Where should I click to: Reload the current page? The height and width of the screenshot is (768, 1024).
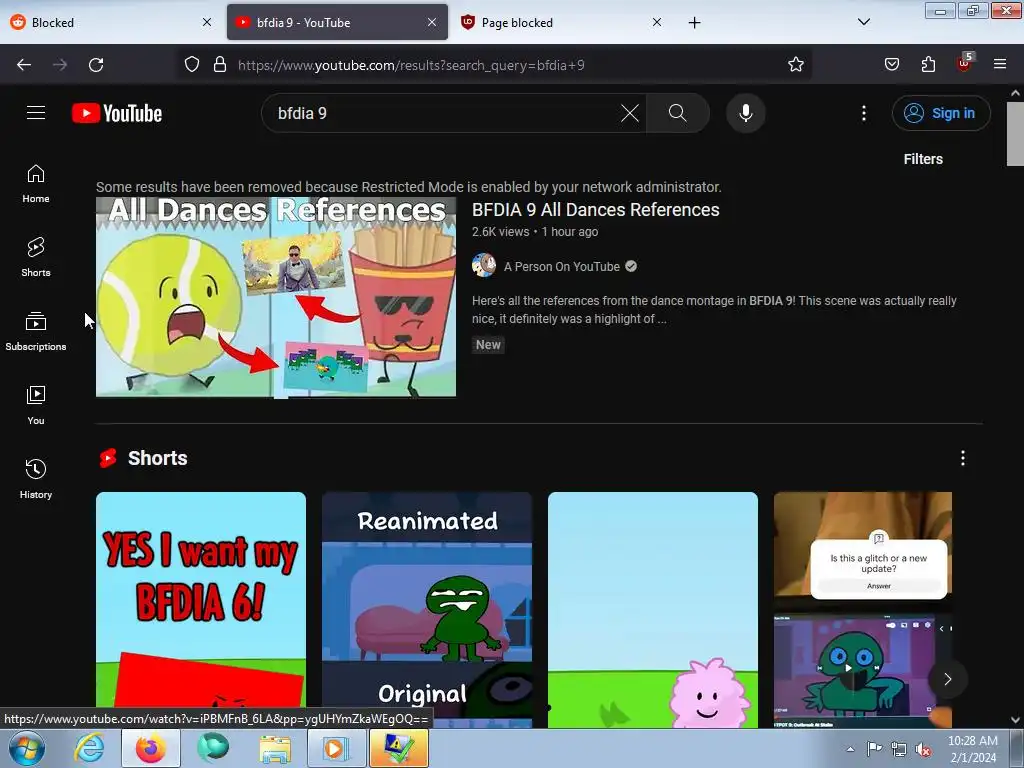coord(96,65)
